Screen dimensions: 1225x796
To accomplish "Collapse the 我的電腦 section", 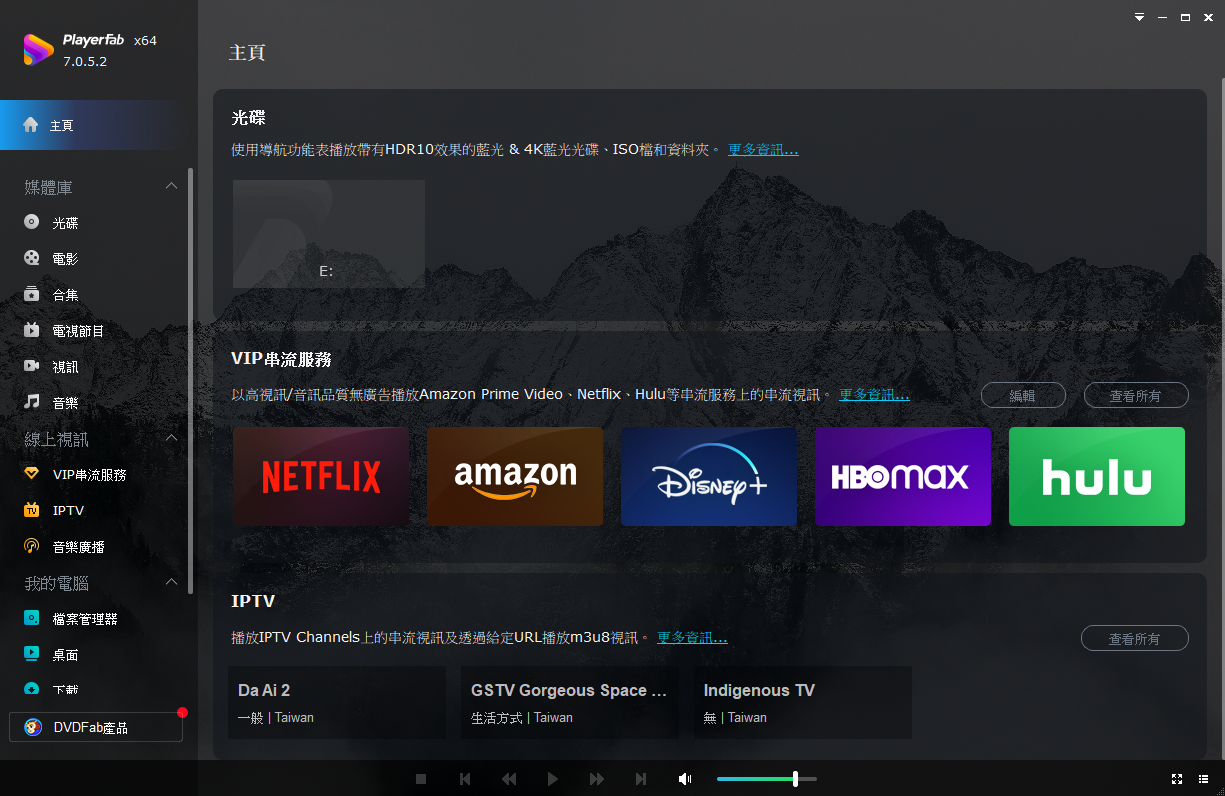I will point(171,582).
